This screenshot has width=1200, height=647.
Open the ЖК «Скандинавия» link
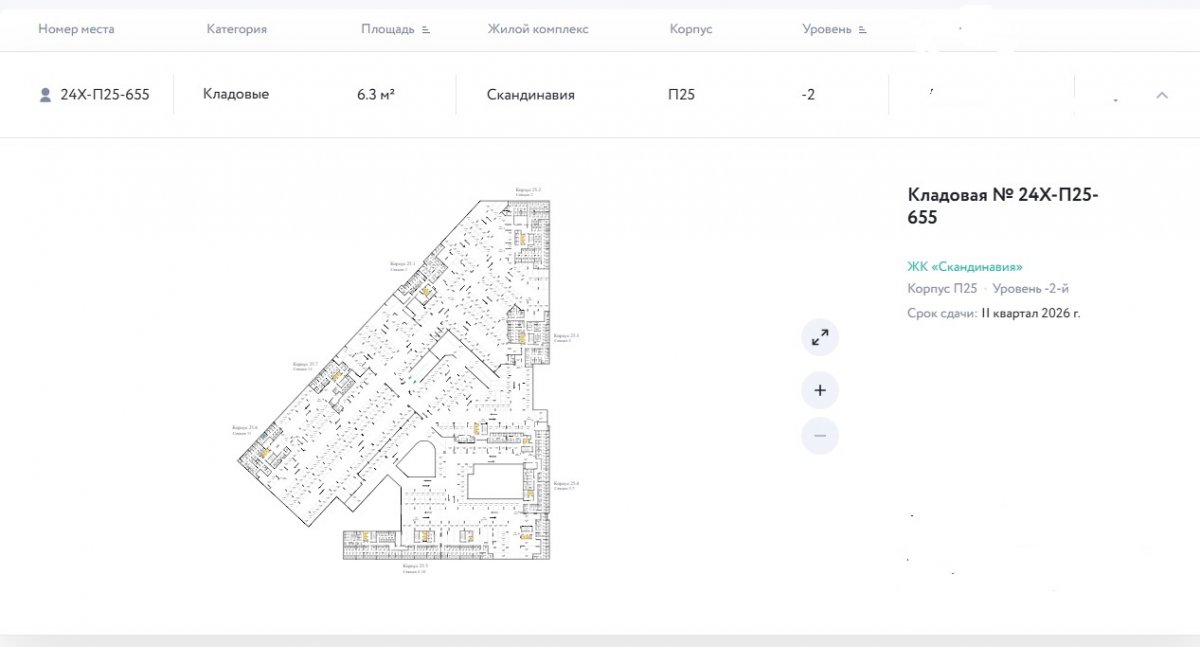point(964,267)
